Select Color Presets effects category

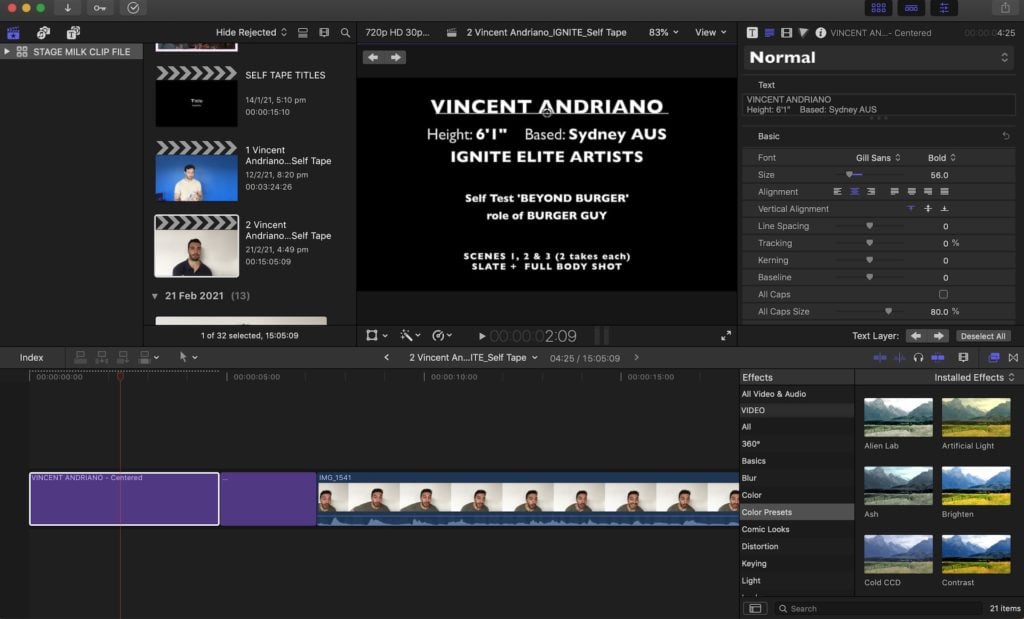point(796,512)
